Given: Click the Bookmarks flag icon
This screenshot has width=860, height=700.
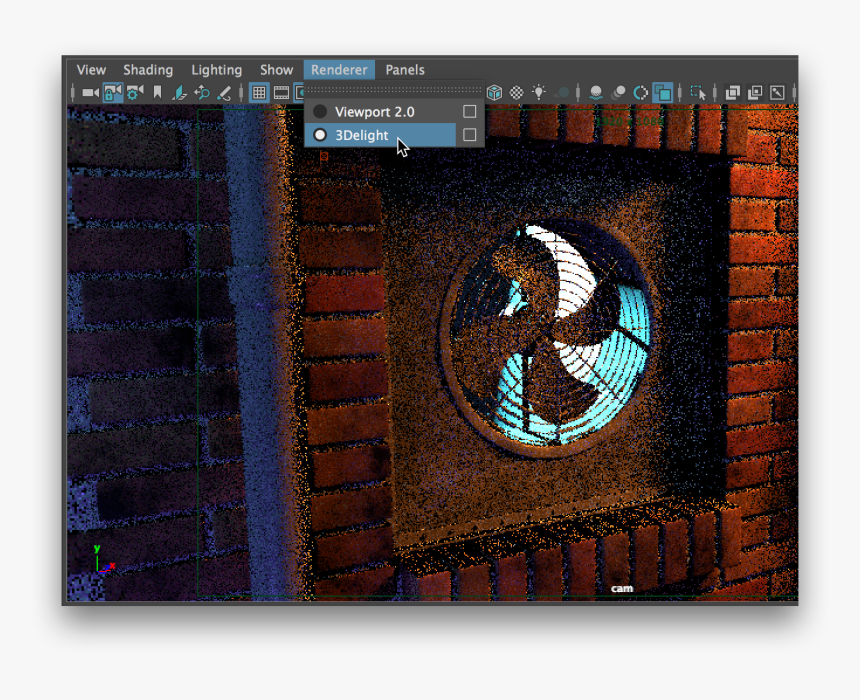Looking at the screenshot, I should [157, 93].
